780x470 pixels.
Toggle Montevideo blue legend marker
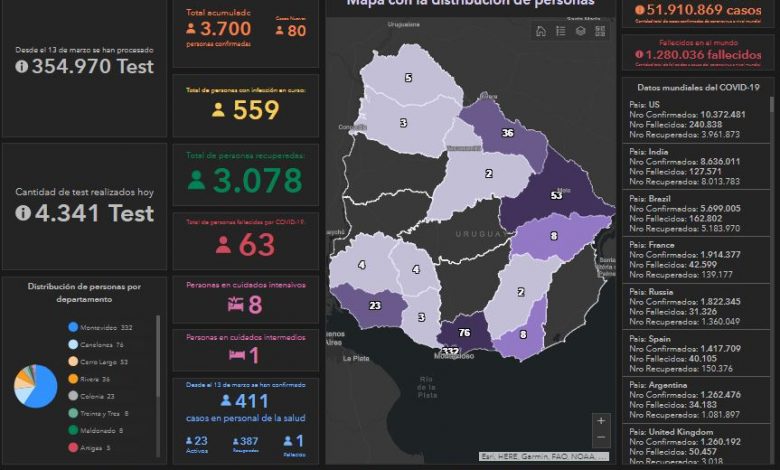tap(74, 327)
